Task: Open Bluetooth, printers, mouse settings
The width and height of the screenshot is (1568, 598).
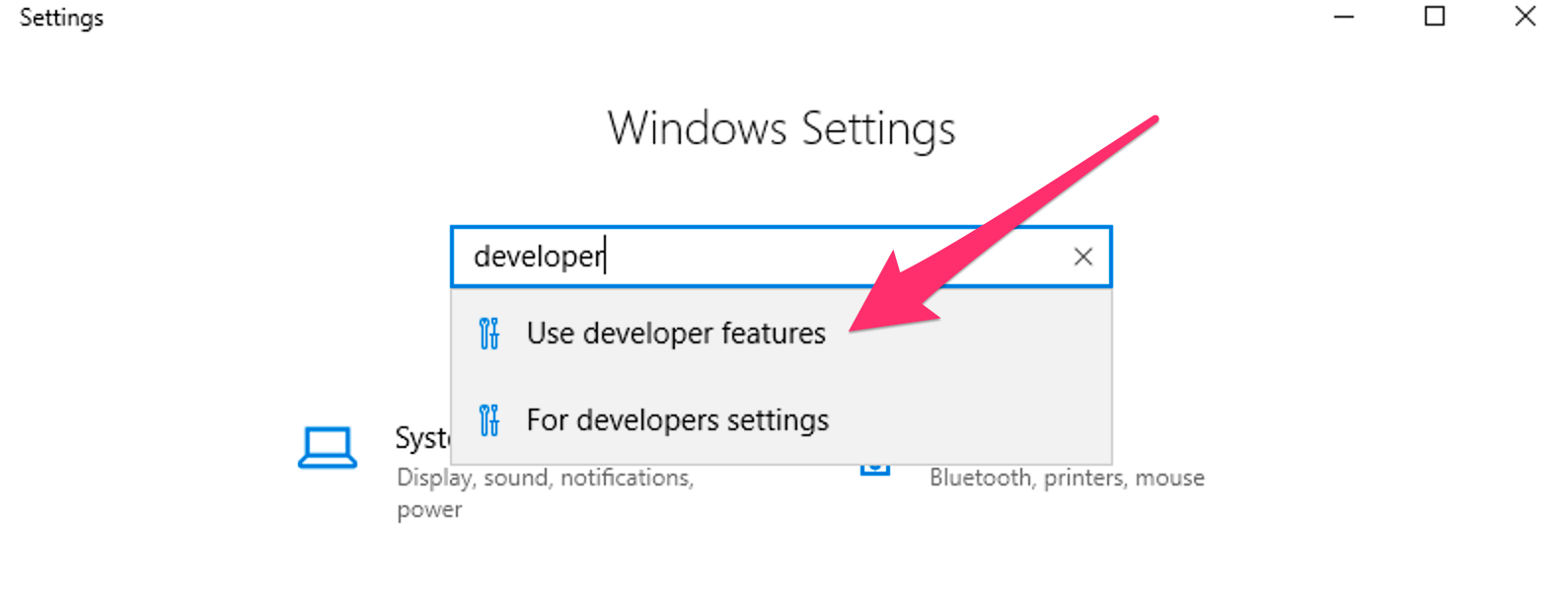Action: (1067, 478)
